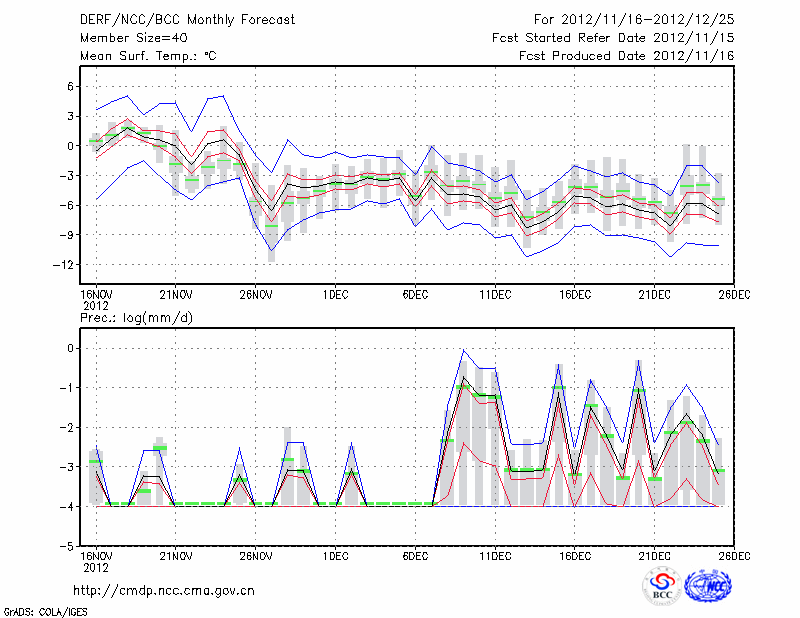Screen dimensions: 800x618
Task: Click 6DEC tick on temperature chart axis
Action: (x=415, y=294)
